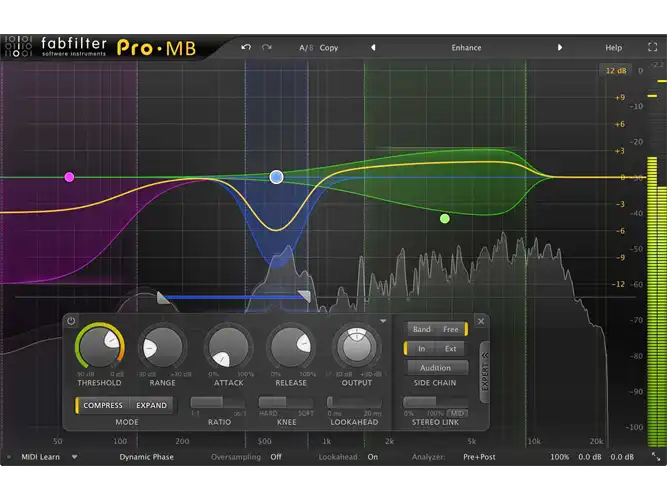This screenshot has width=667, height=500.
Task: Click the Knee slider
Action: point(286,402)
